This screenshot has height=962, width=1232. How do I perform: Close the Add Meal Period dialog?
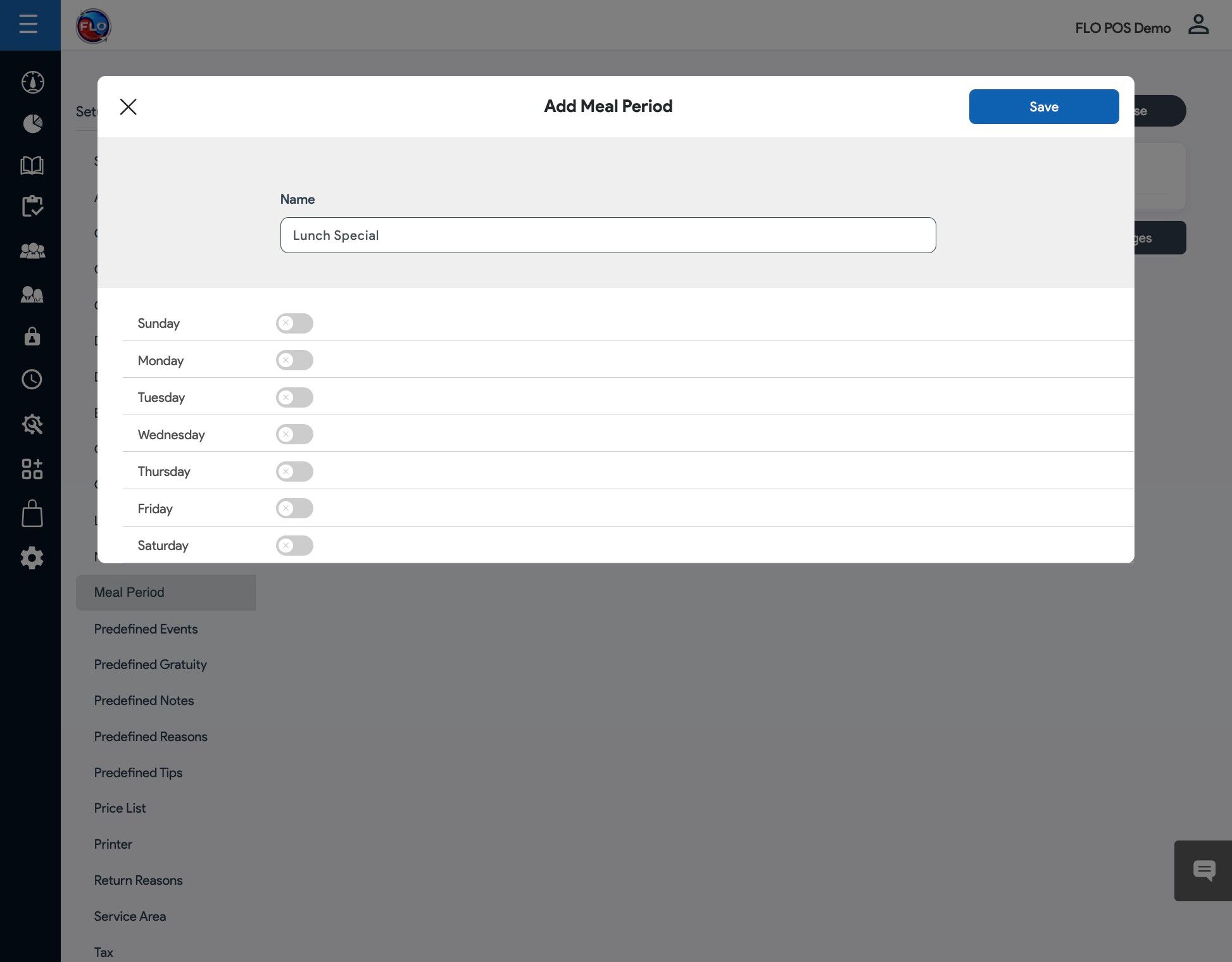[129, 107]
